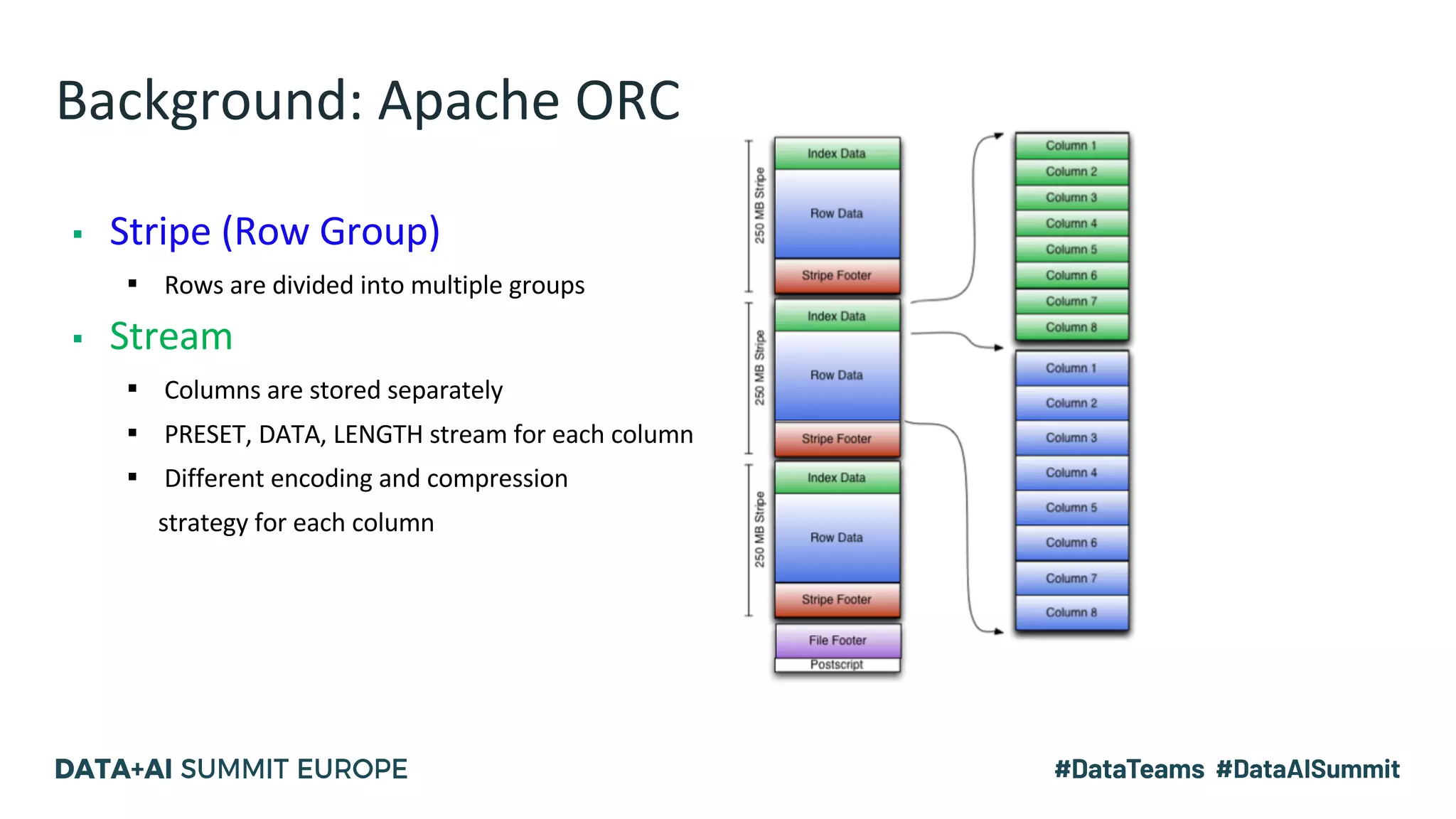The height and width of the screenshot is (819, 1456).
Task: Click the middle stripe's Row Data block
Action: (x=837, y=375)
